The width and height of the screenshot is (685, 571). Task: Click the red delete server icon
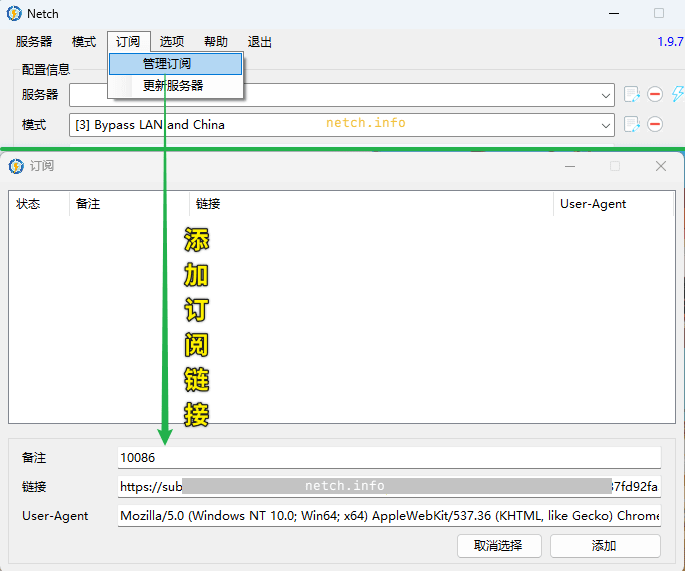coord(655,94)
